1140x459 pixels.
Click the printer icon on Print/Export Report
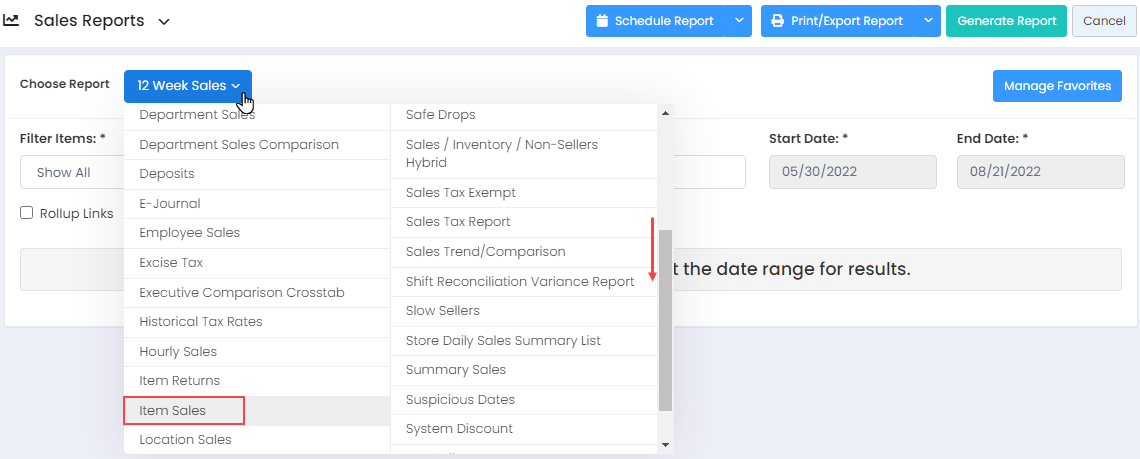[x=777, y=21]
